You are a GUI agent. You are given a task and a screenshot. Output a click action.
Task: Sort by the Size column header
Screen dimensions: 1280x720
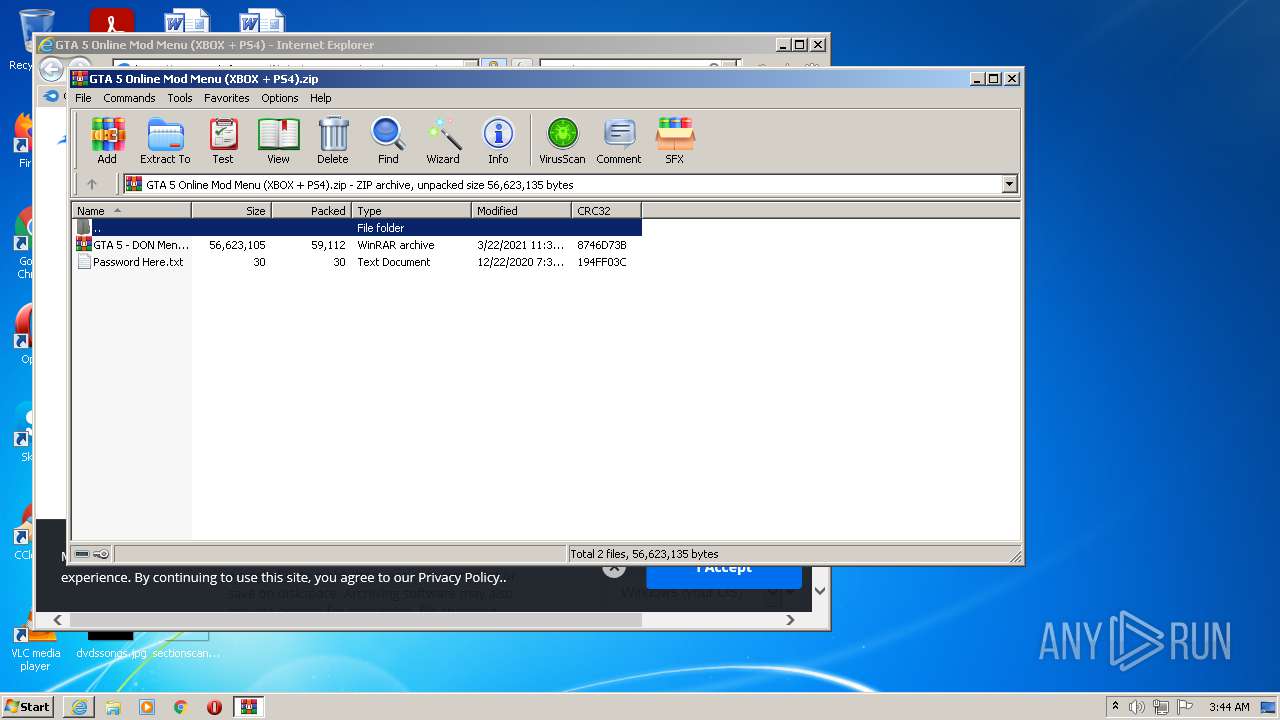point(231,210)
